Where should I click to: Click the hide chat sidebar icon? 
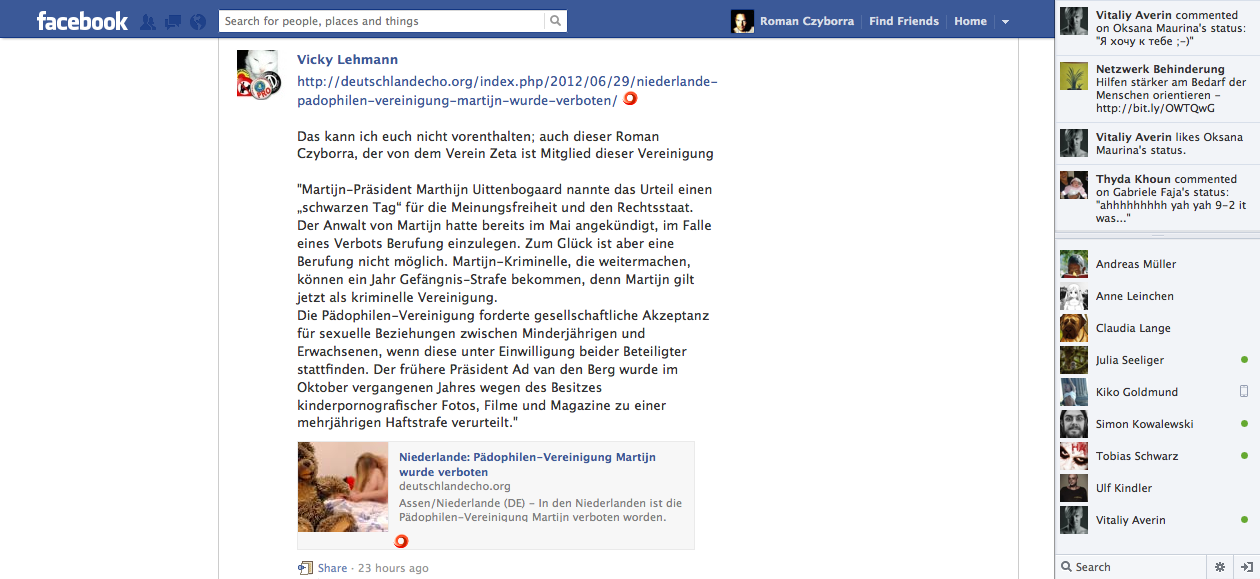tap(1246, 567)
